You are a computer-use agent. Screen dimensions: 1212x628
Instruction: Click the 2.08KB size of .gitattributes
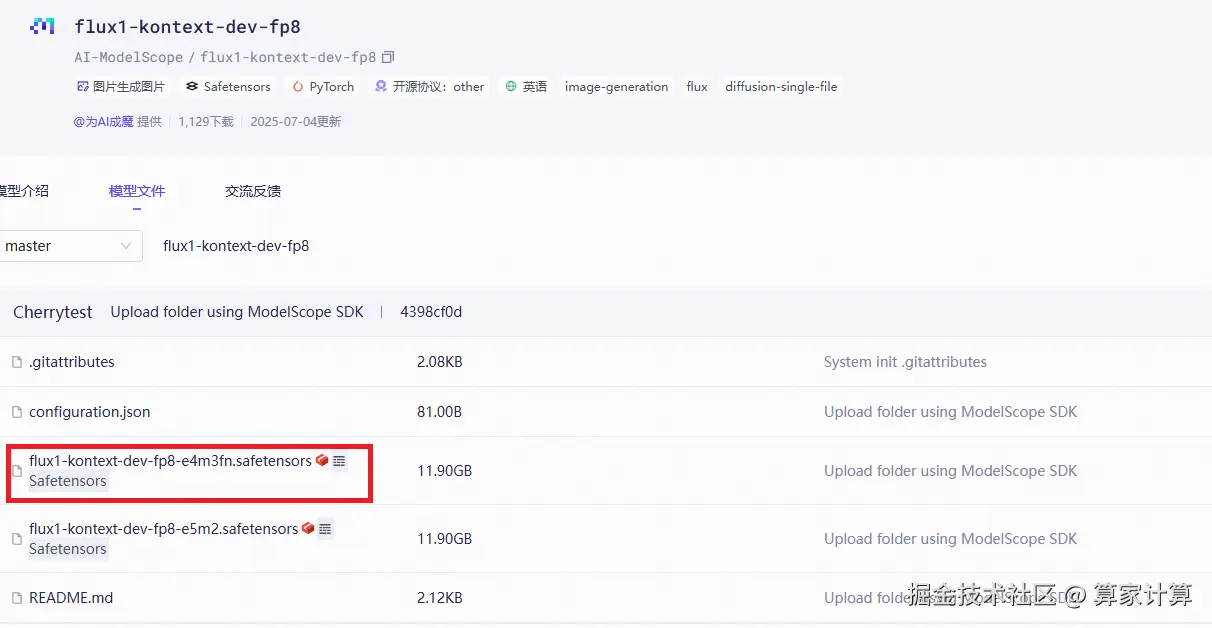pyautogui.click(x=440, y=362)
